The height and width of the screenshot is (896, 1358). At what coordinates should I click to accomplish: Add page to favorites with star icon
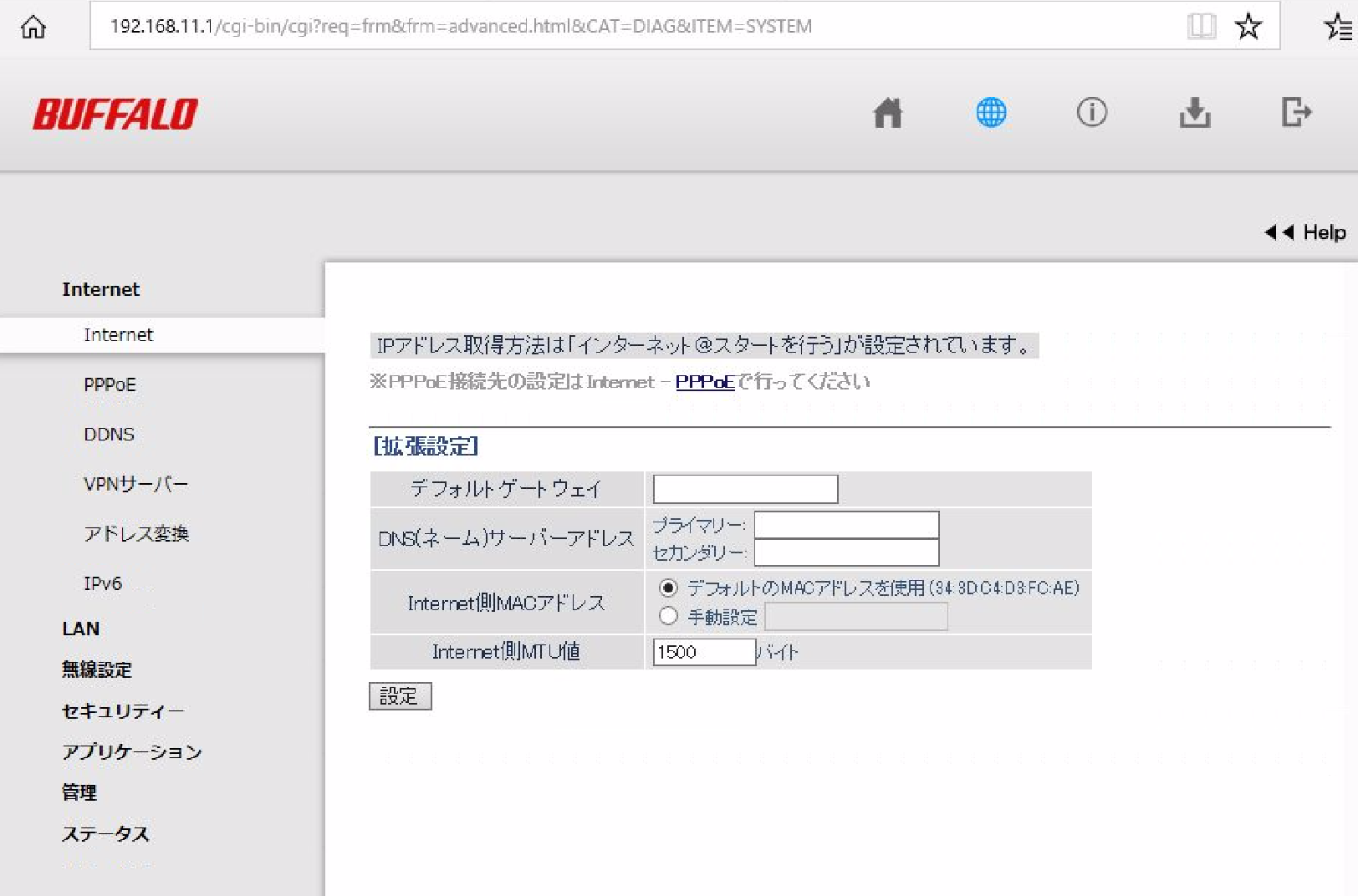point(1248,27)
